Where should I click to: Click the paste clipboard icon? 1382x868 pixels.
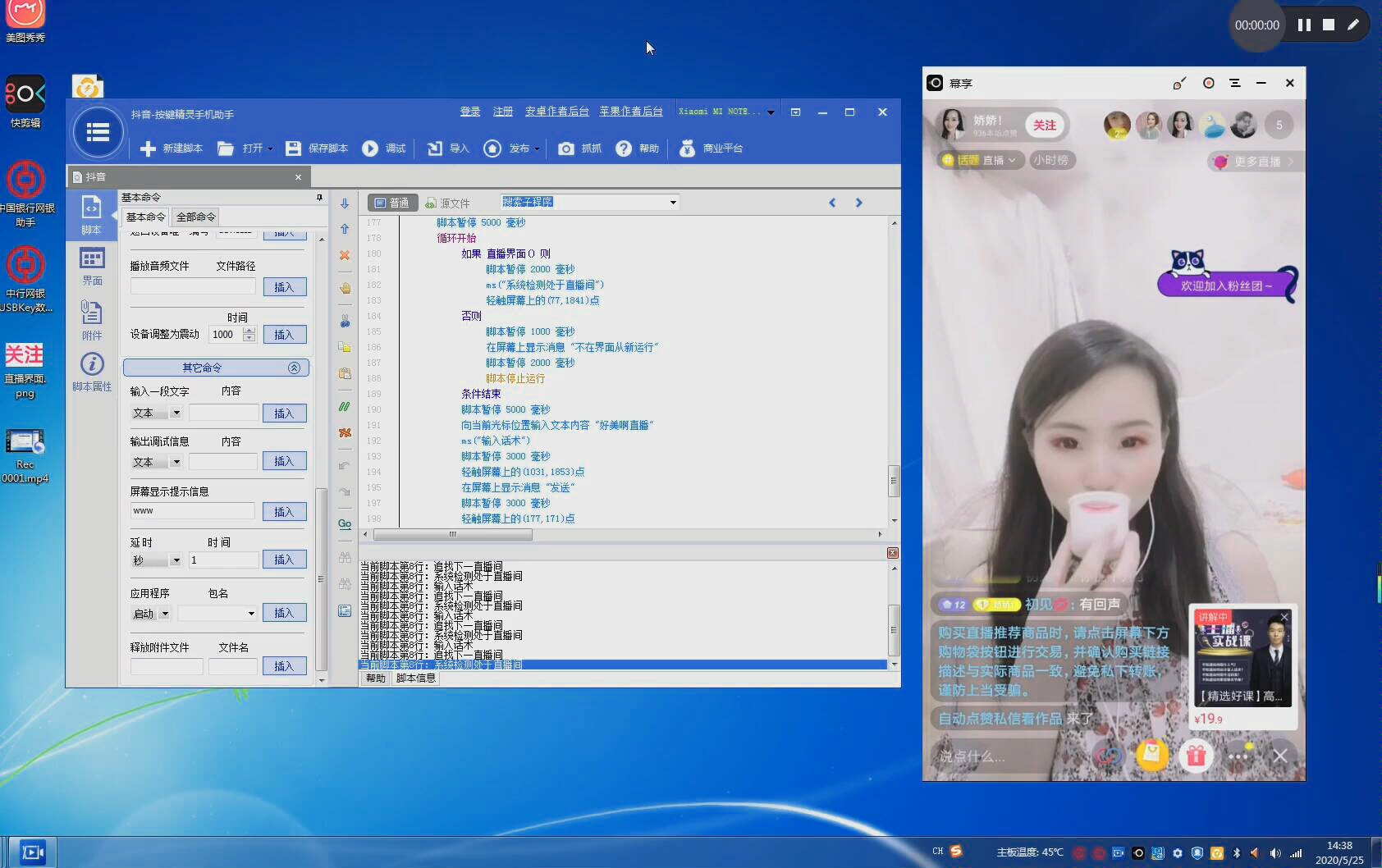click(x=345, y=373)
